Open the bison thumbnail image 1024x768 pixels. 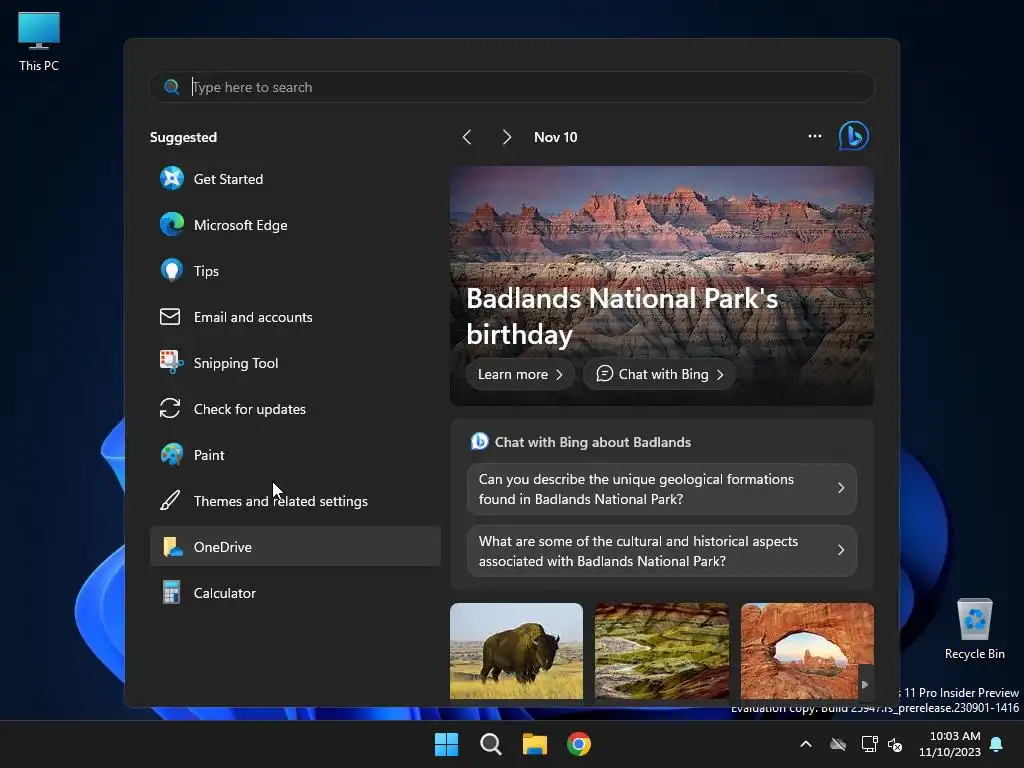[516, 650]
